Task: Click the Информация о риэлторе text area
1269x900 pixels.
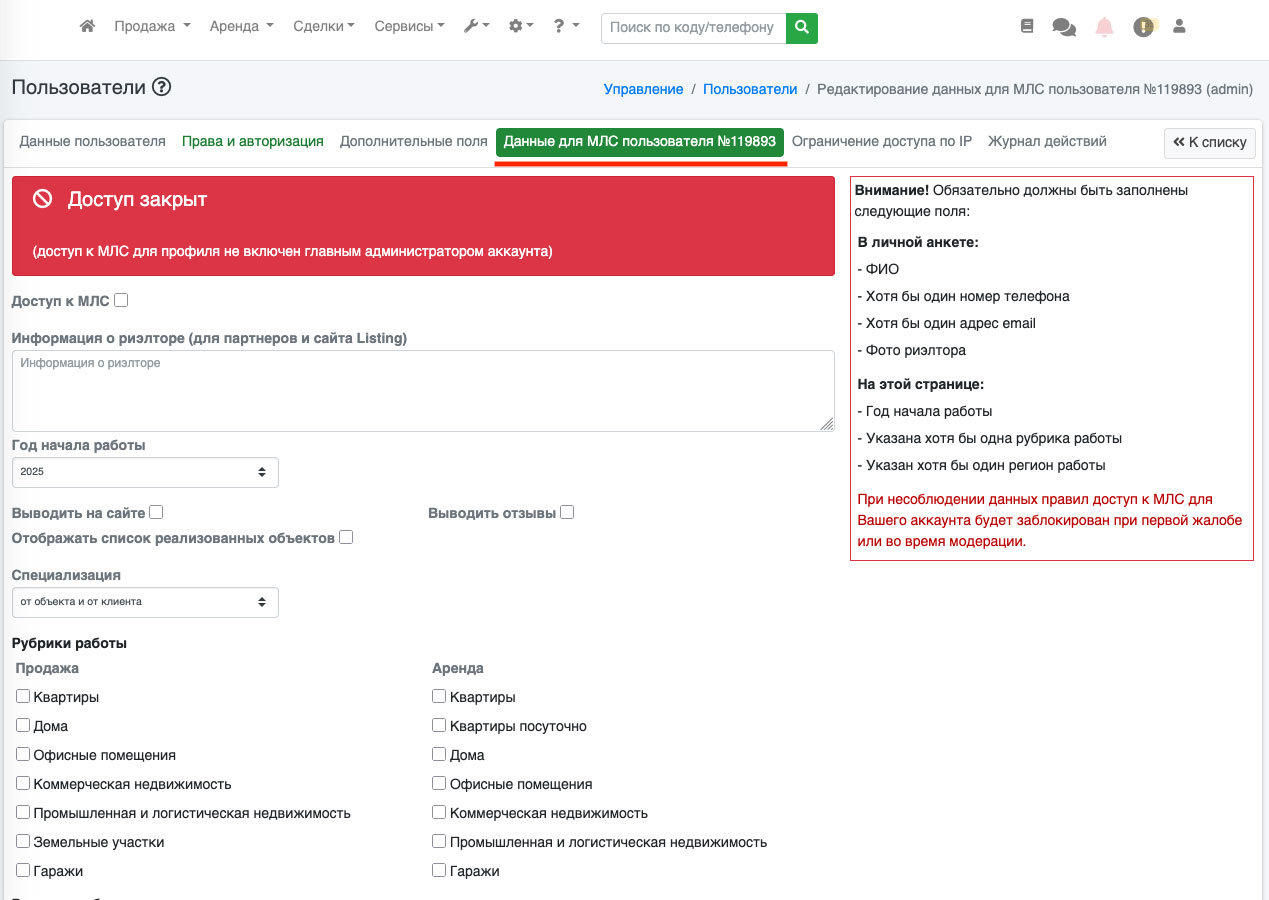Action: pyautogui.click(x=423, y=391)
